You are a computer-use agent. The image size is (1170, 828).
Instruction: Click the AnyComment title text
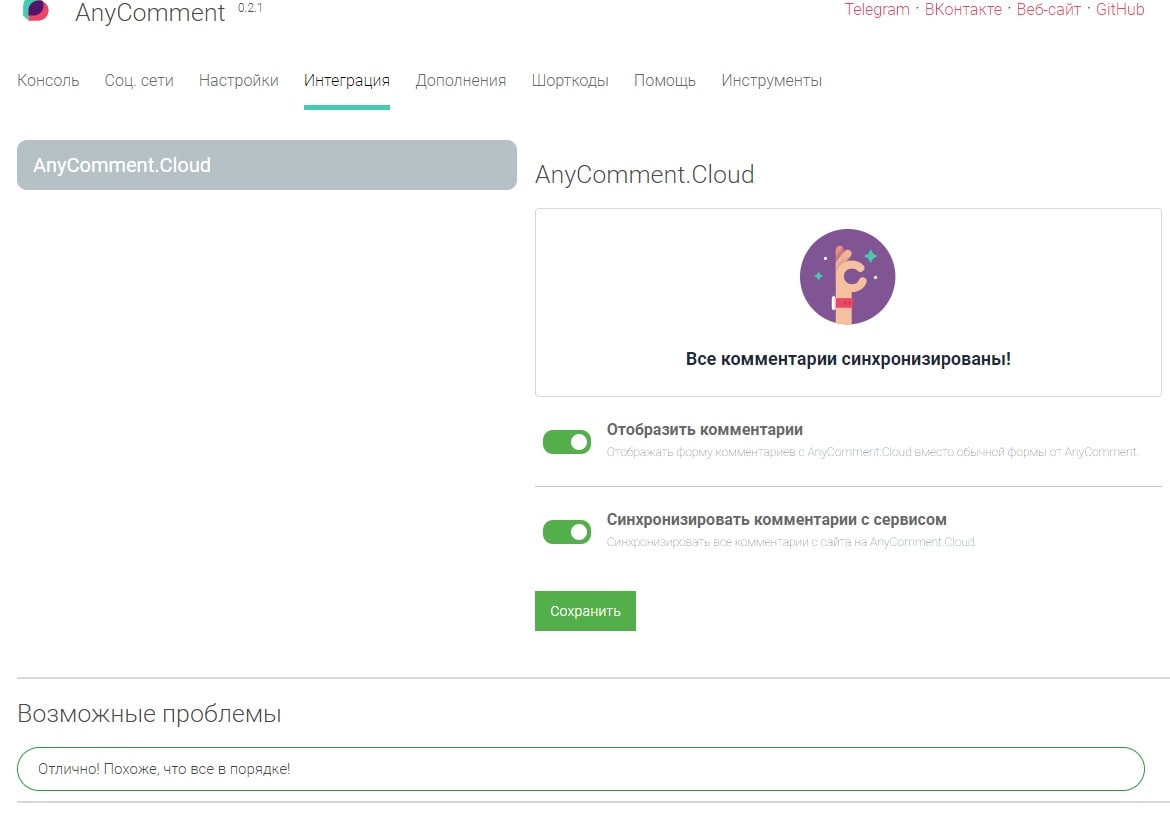[150, 12]
